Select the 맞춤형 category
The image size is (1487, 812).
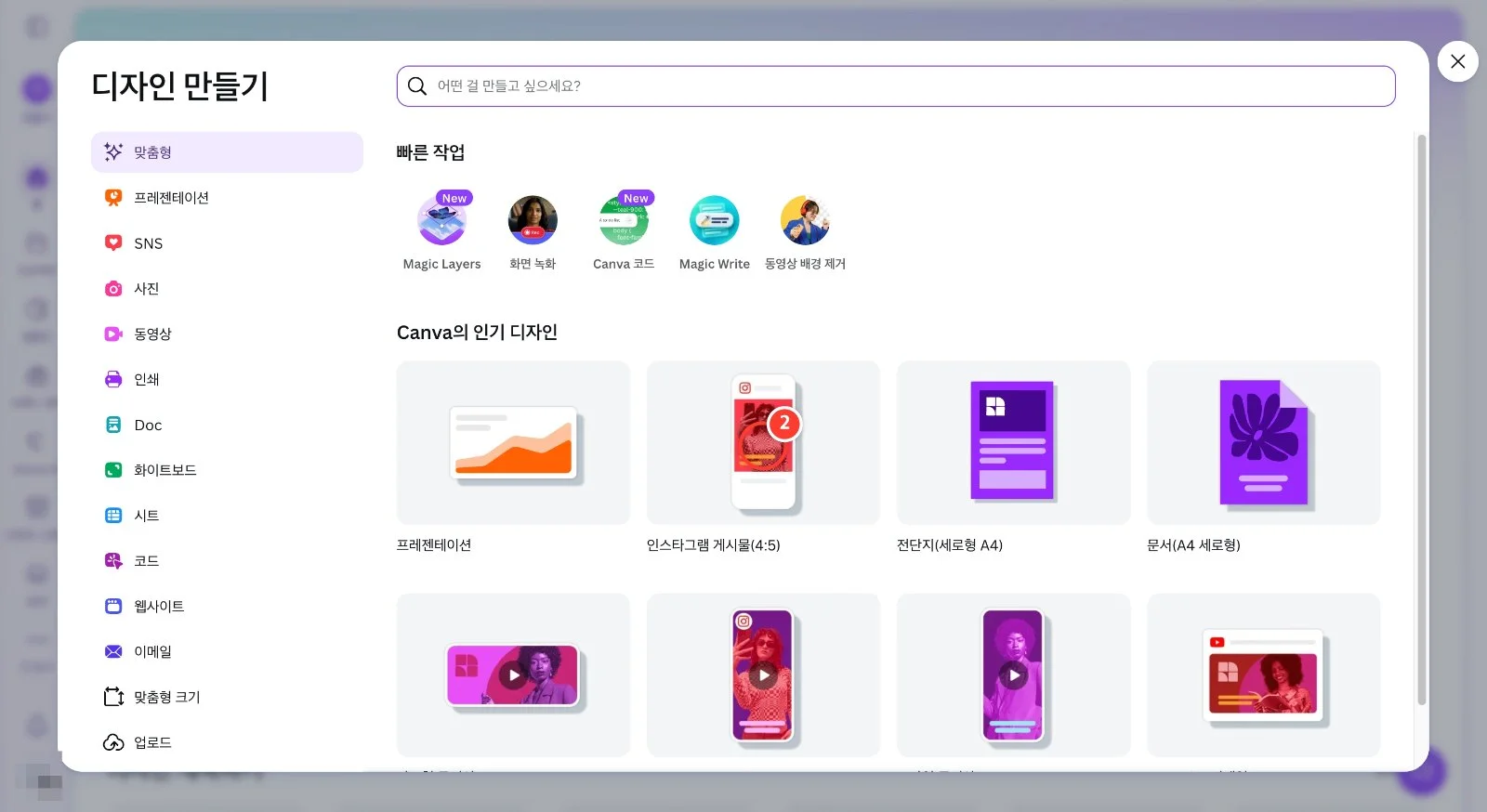click(x=227, y=152)
